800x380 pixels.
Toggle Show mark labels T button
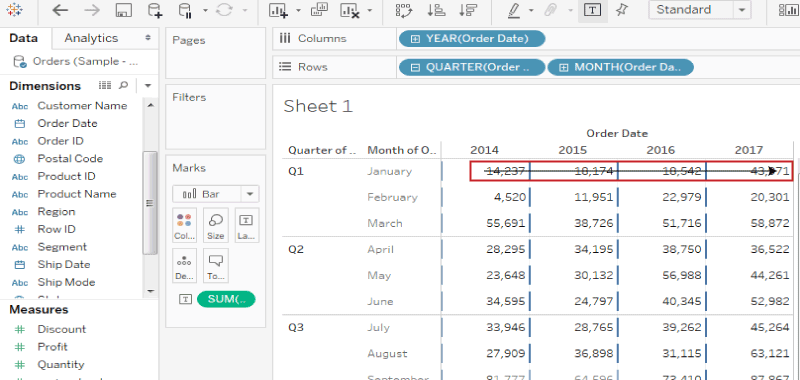[x=592, y=10]
